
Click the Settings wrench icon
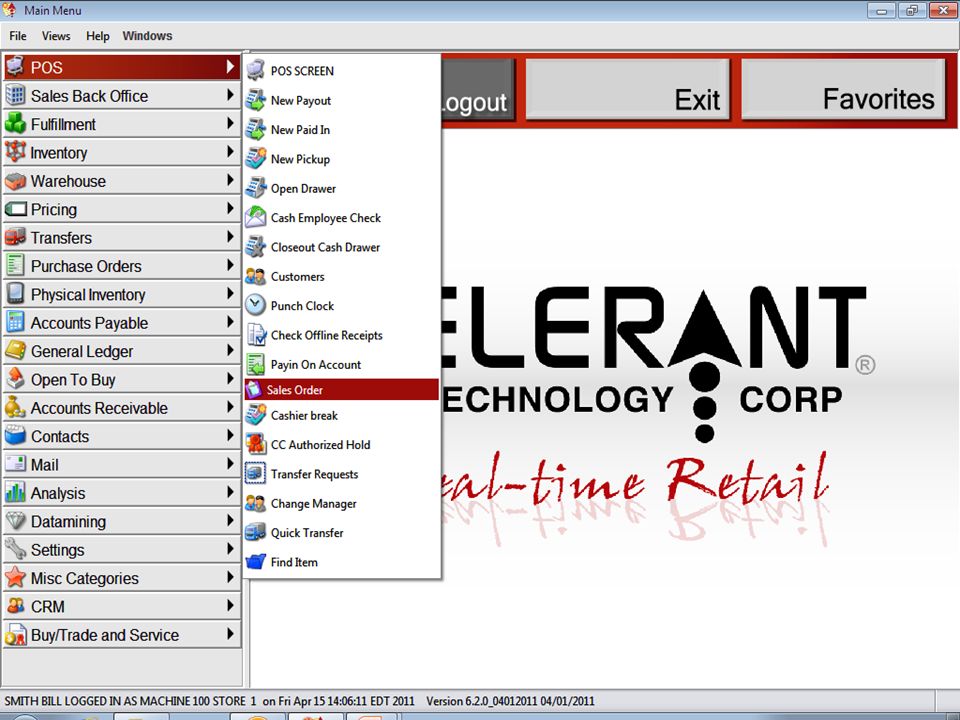click(x=15, y=549)
